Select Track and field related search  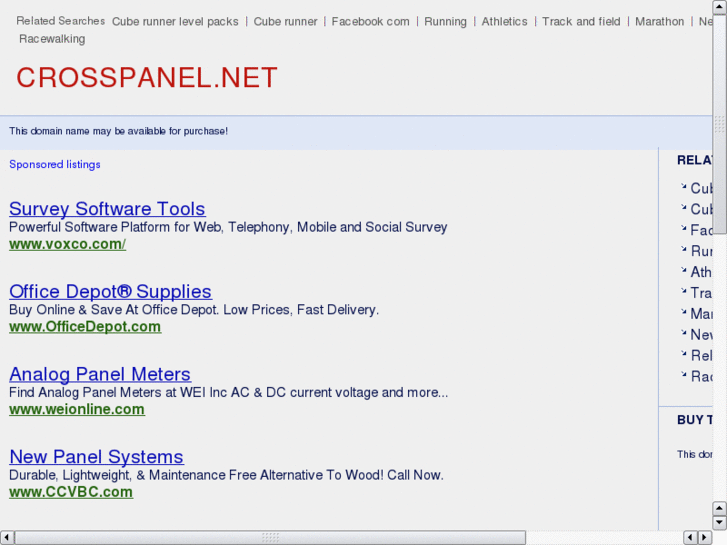[581, 22]
